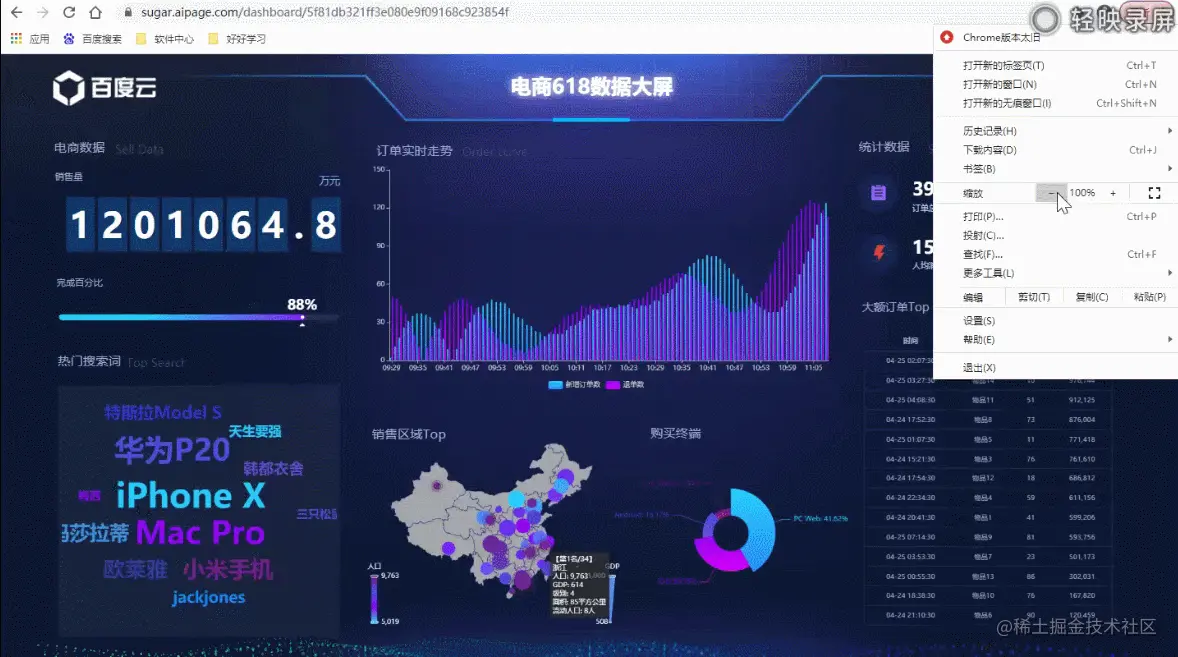This screenshot has height=657, width=1178.
Task: Click the padlock site info icon
Action: pyautogui.click(x=128, y=13)
